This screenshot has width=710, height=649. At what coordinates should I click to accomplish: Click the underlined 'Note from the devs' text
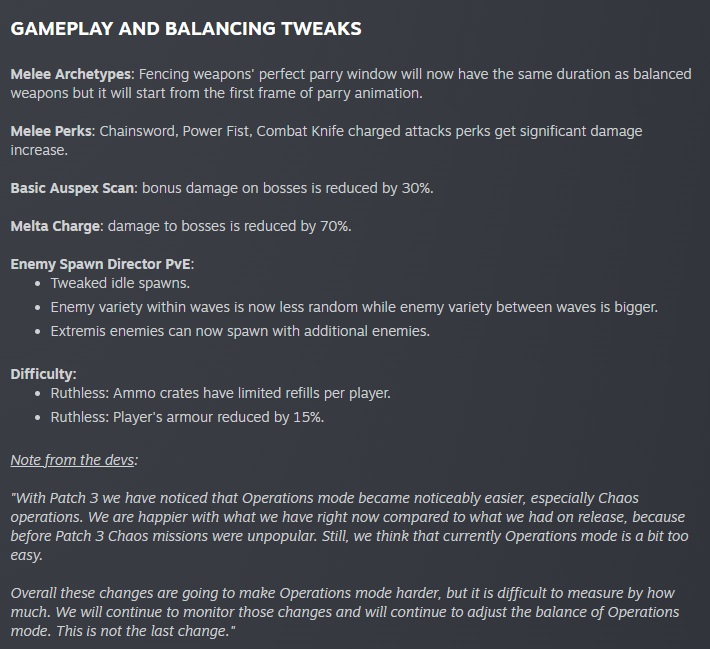(x=72, y=460)
